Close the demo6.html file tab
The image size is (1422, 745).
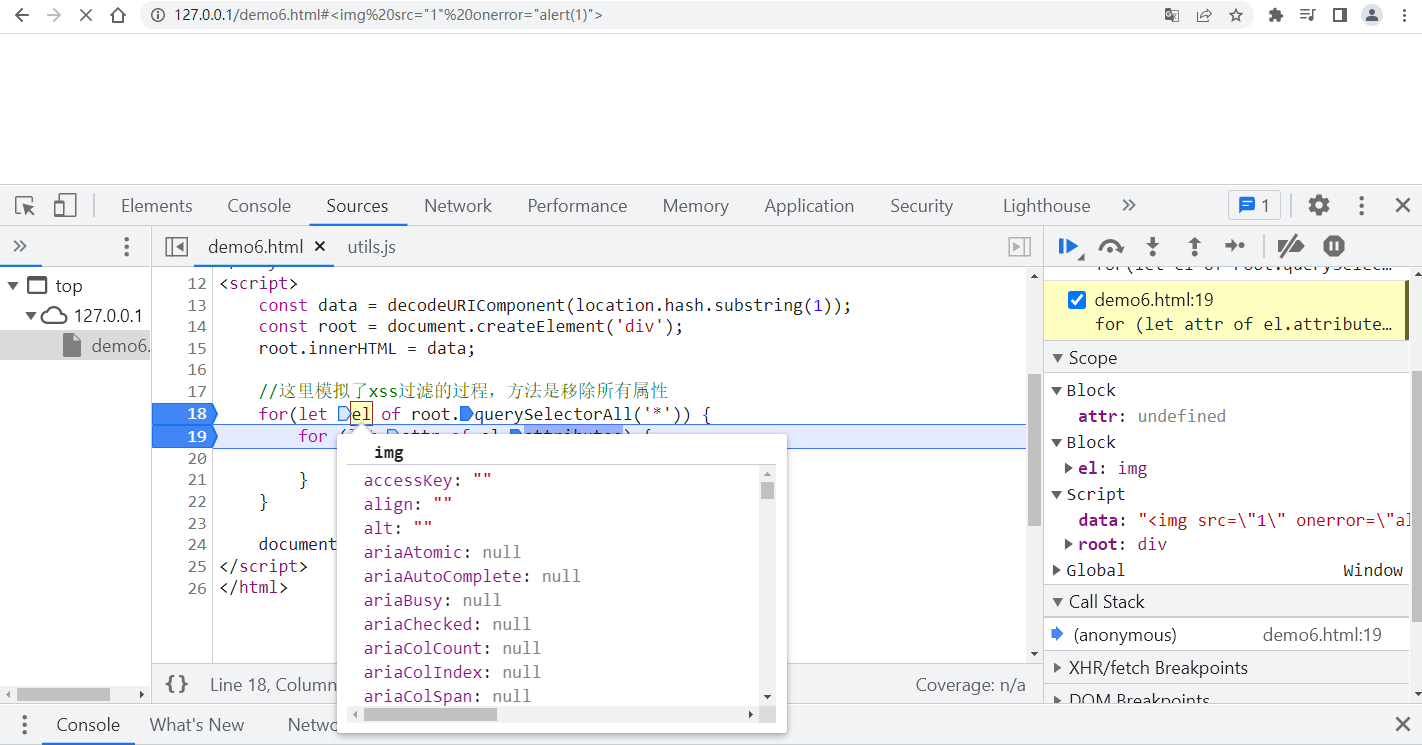point(320,246)
